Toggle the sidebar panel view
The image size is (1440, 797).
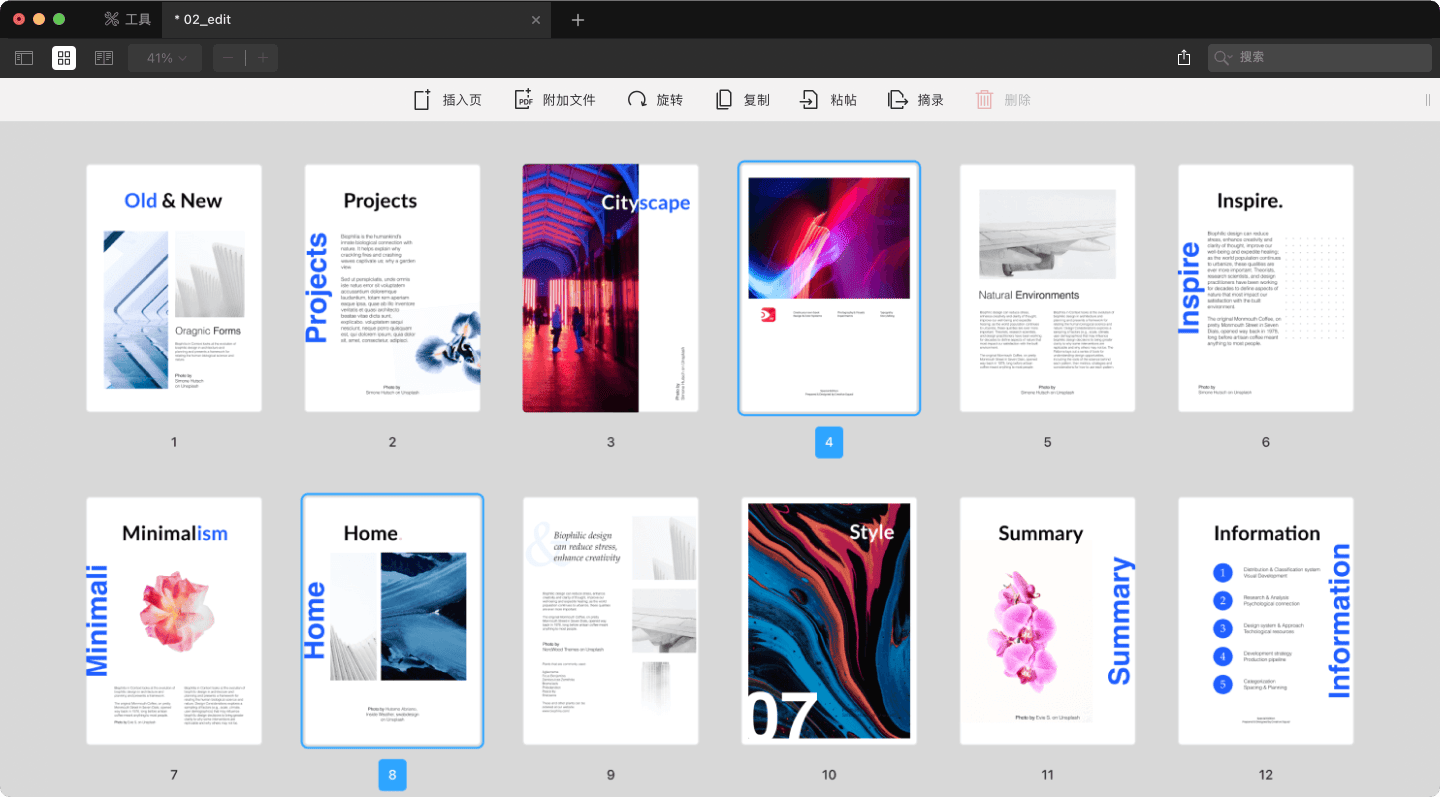(x=24, y=58)
